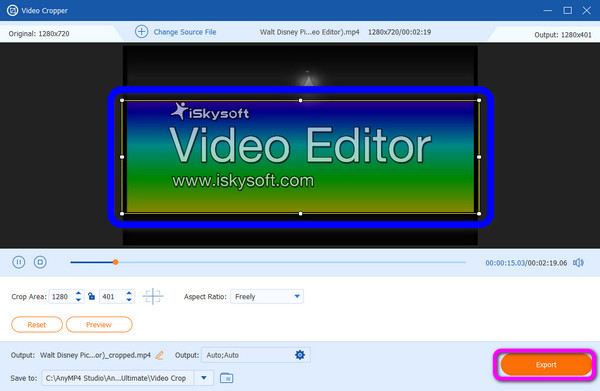The height and width of the screenshot is (391, 600).
Task: Click the crop width field showing 1280
Action: (60, 297)
